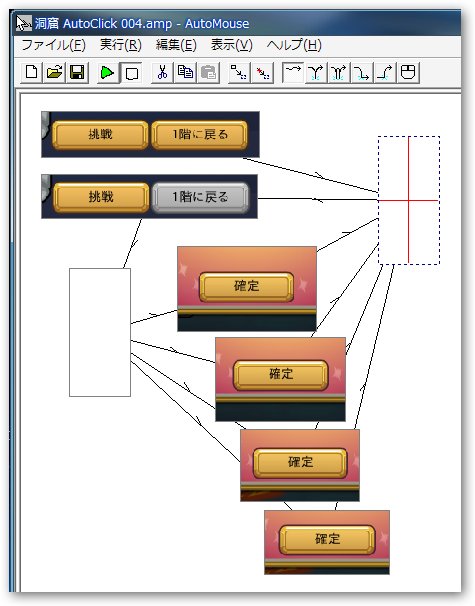
Task: Save the file with the floppy disk icon
Action: tap(77, 72)
